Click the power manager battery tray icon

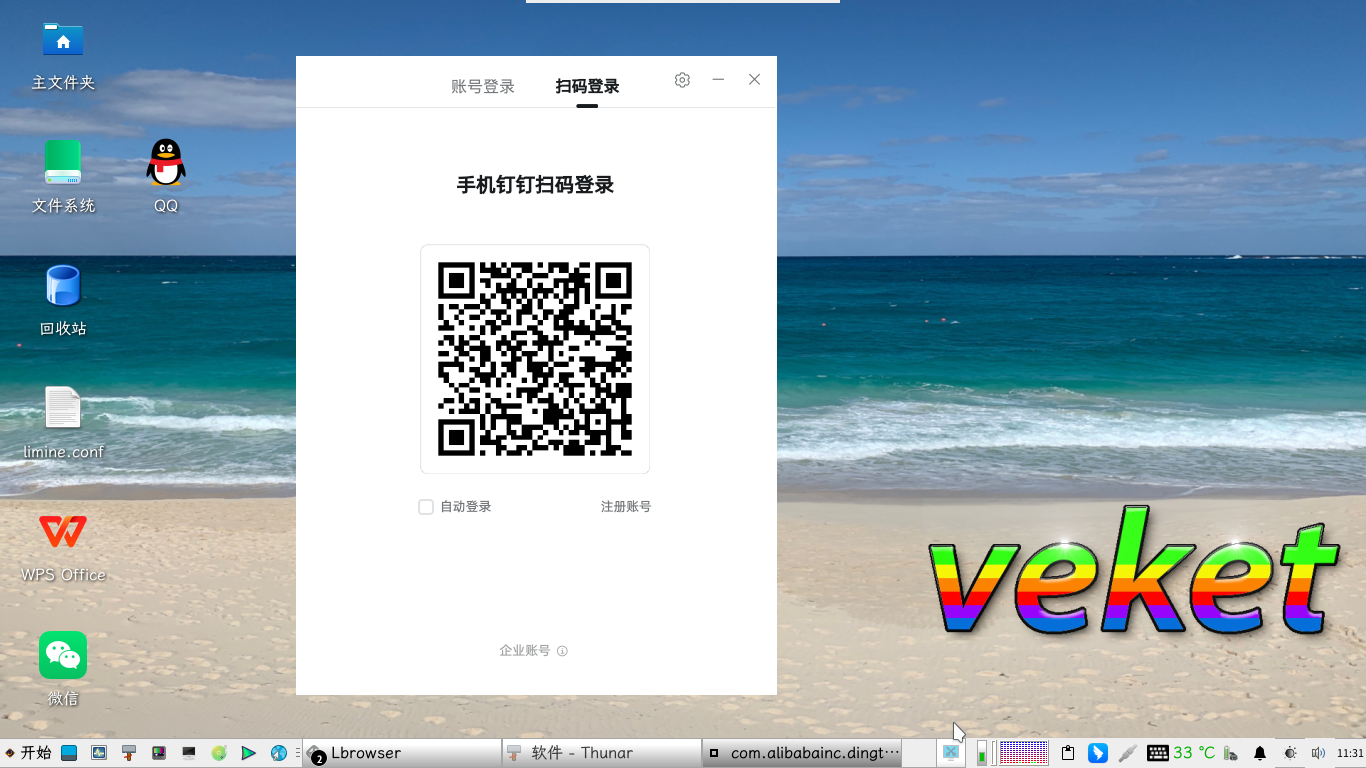tap(1231, 753)
